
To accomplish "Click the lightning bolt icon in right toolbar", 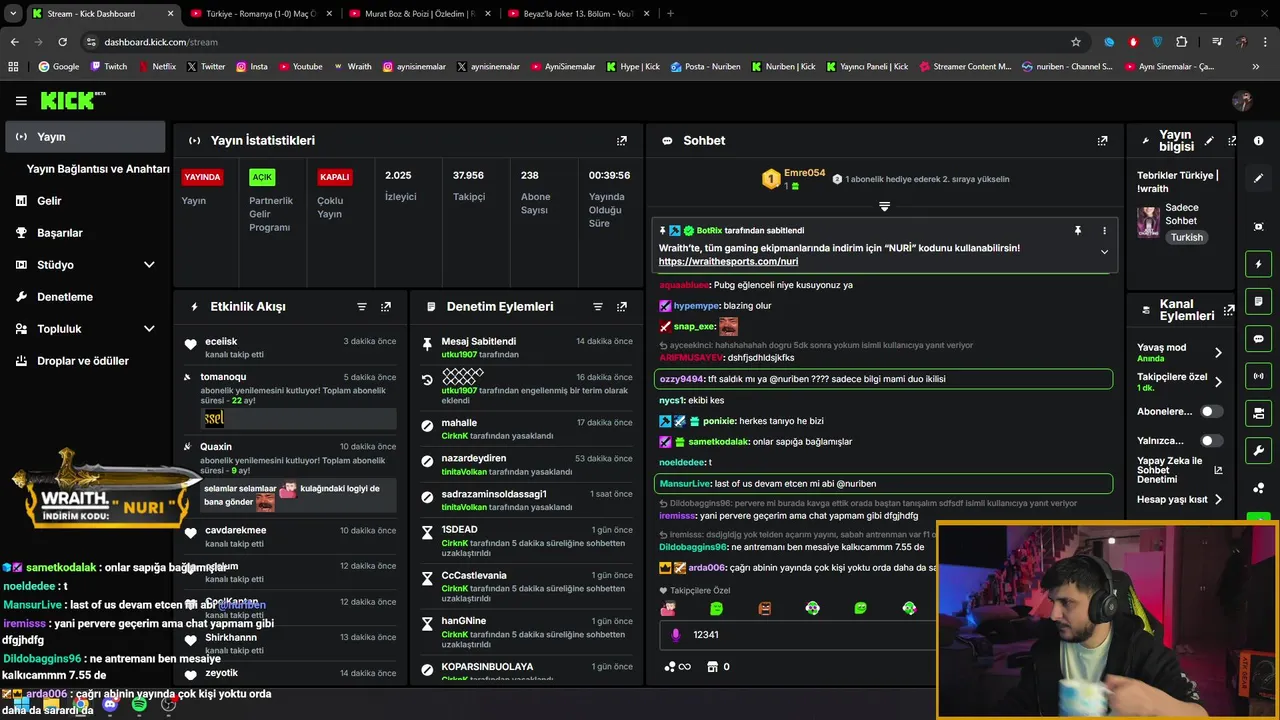I will pyautogui.click(x=1259, y=264).
